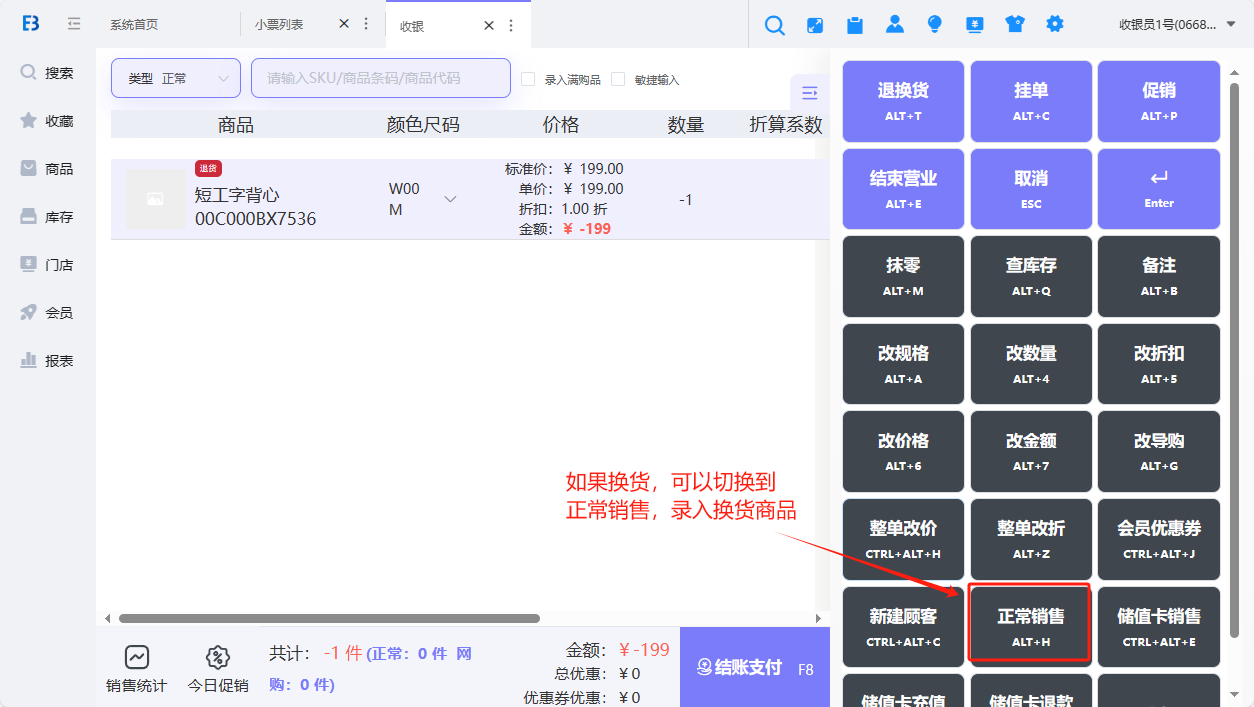Open the clipboard icon in top toolbar

click(855, 25)
